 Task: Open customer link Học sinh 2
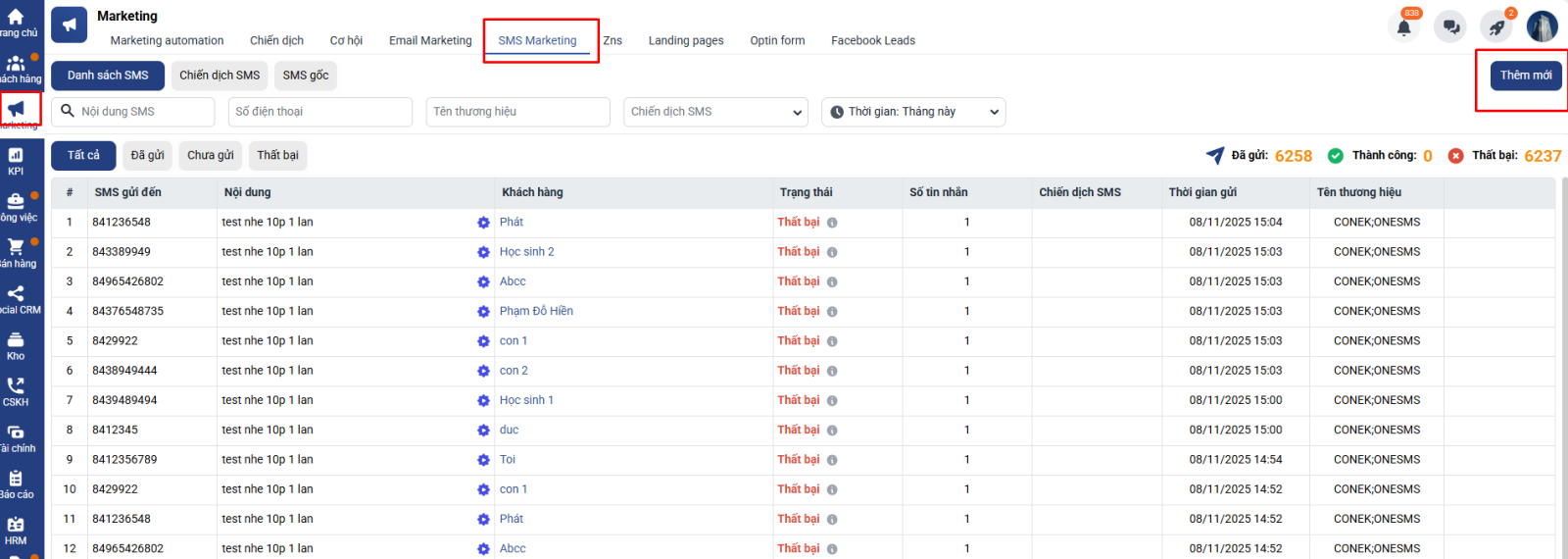[526, 252]
